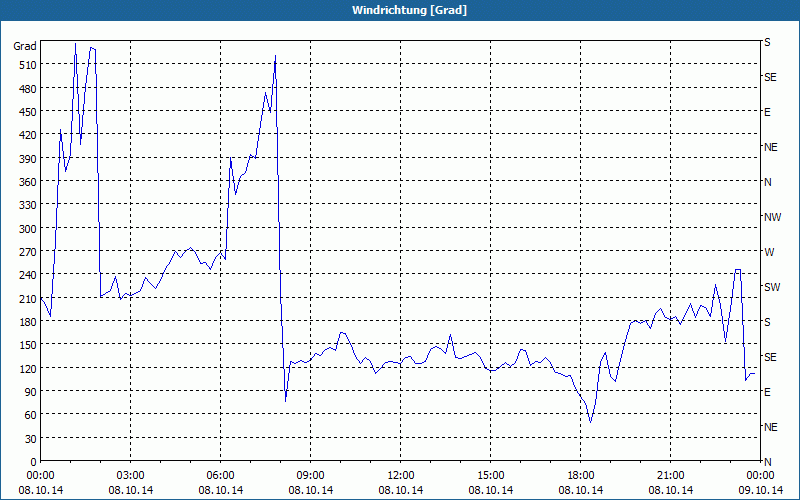Click the 90 degree axis label

[x=31, y=392]
